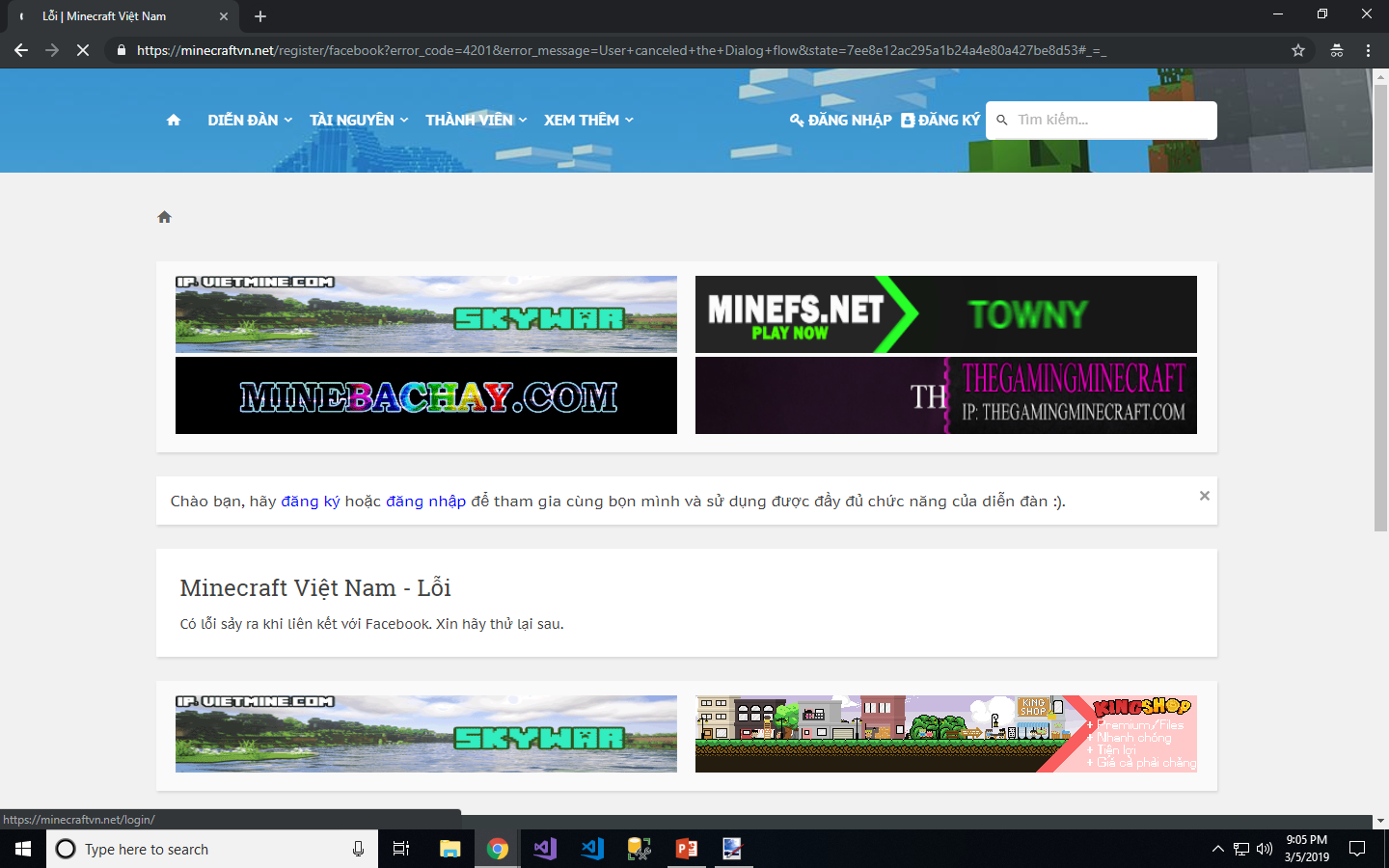
Task: Click the 'Có lỗi sảy ra' error message
Action: [x=371, y=624]
